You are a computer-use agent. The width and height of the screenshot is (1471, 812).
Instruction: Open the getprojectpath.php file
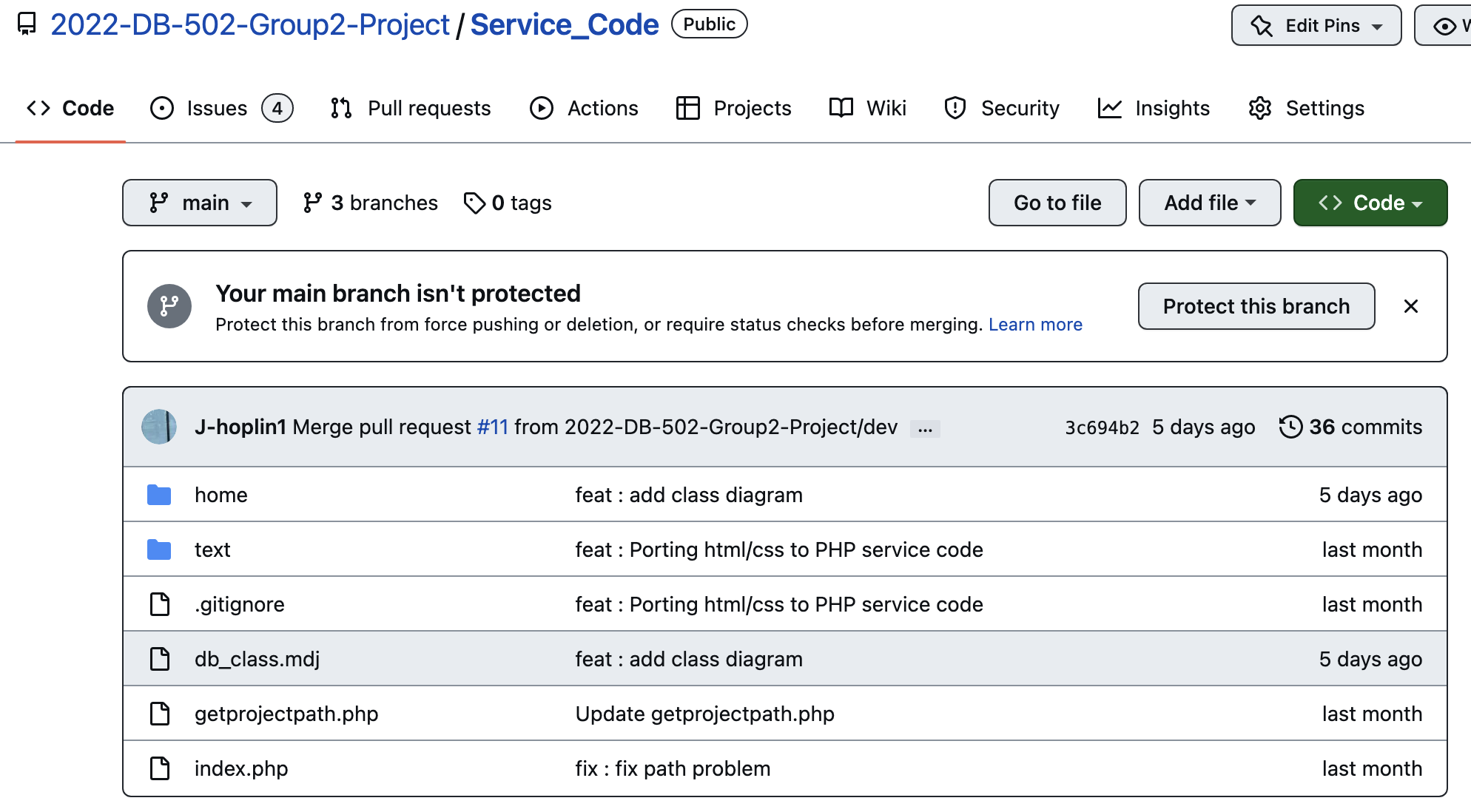click(286, 714)
